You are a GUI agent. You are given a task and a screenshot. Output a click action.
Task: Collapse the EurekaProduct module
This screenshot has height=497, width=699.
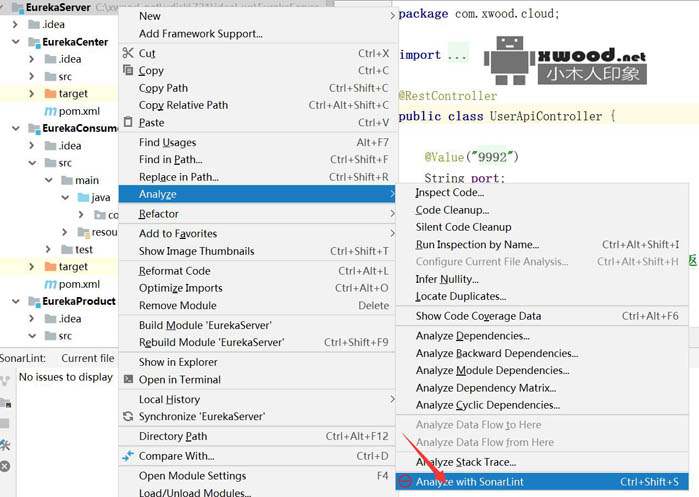(x=16, y=301)
